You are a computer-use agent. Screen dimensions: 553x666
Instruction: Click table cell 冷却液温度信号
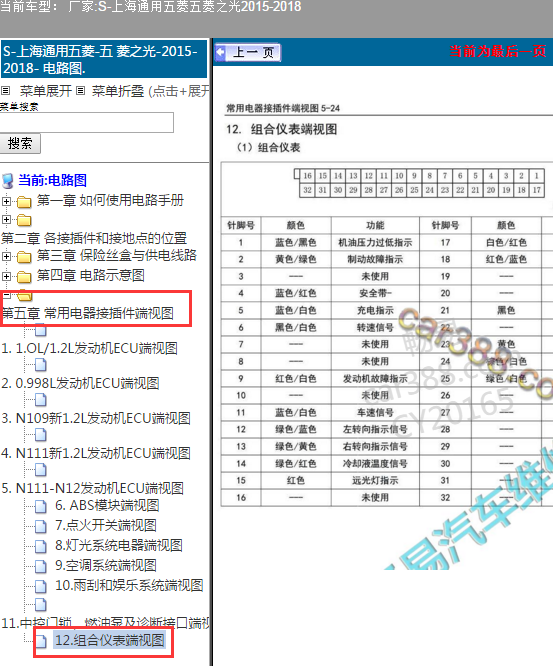click(375, 463)
